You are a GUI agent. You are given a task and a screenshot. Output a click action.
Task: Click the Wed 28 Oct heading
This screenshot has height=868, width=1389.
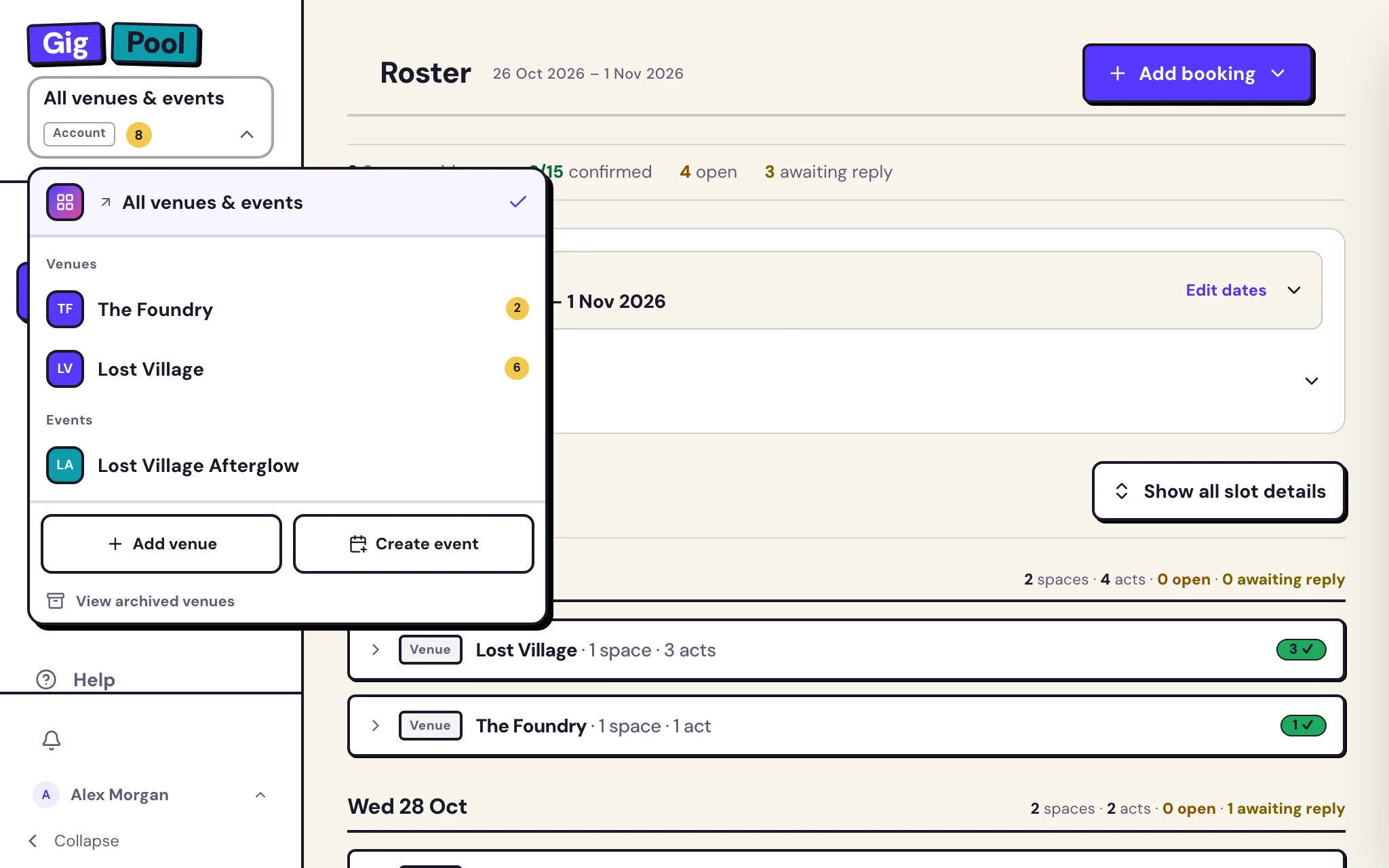408,806
